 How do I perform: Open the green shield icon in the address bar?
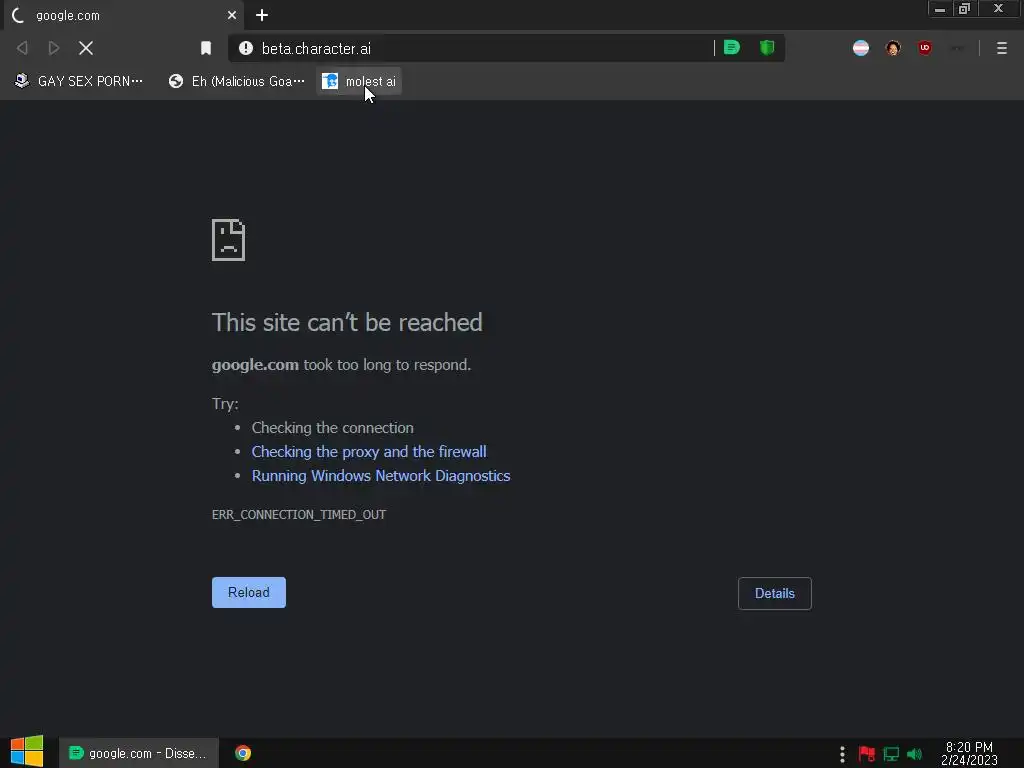[767, 48]
